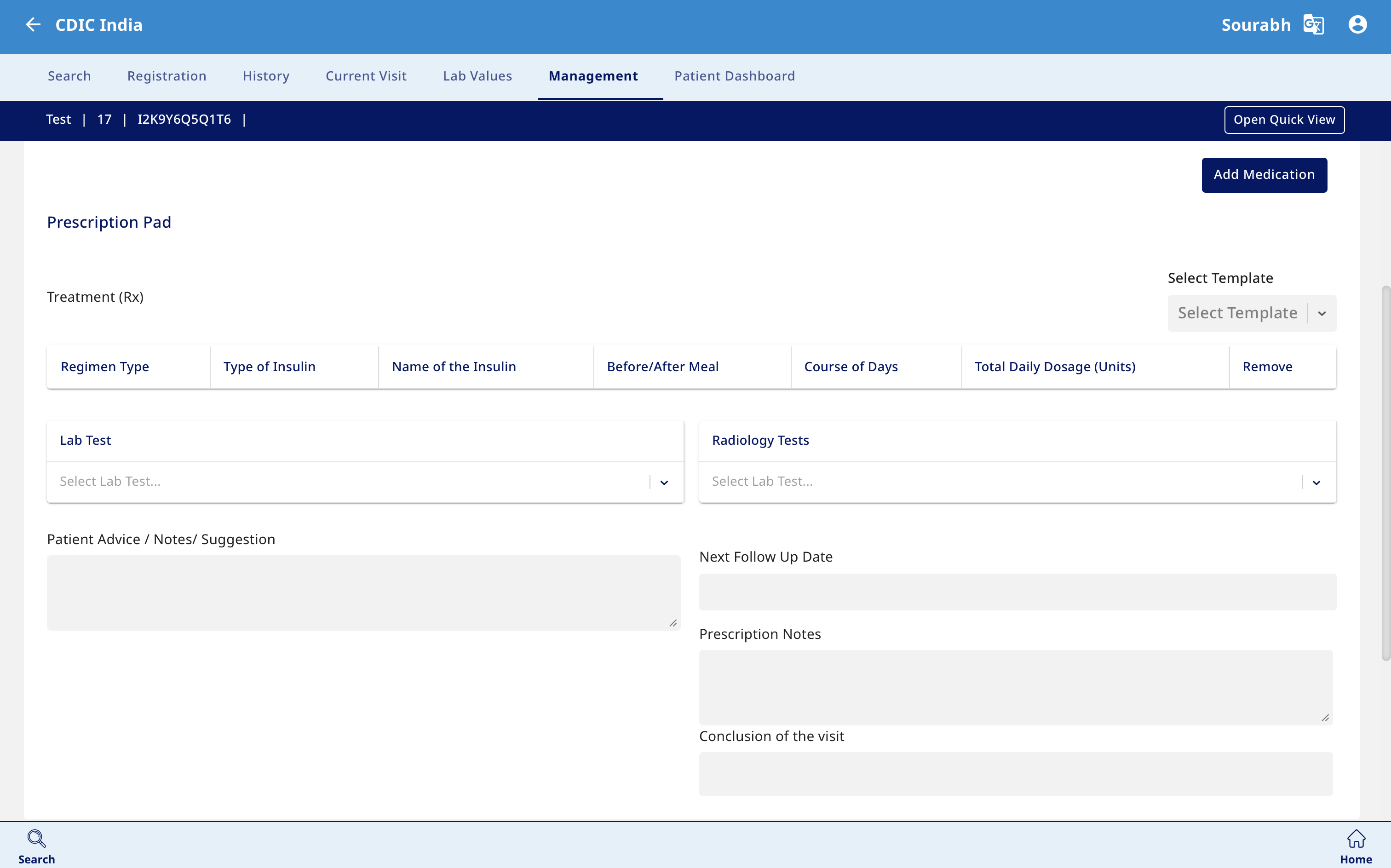The width and height of the screenshot is (1391, 868).
Task: Focus the Conclusion of the visit field
Action: [1015, 774]
